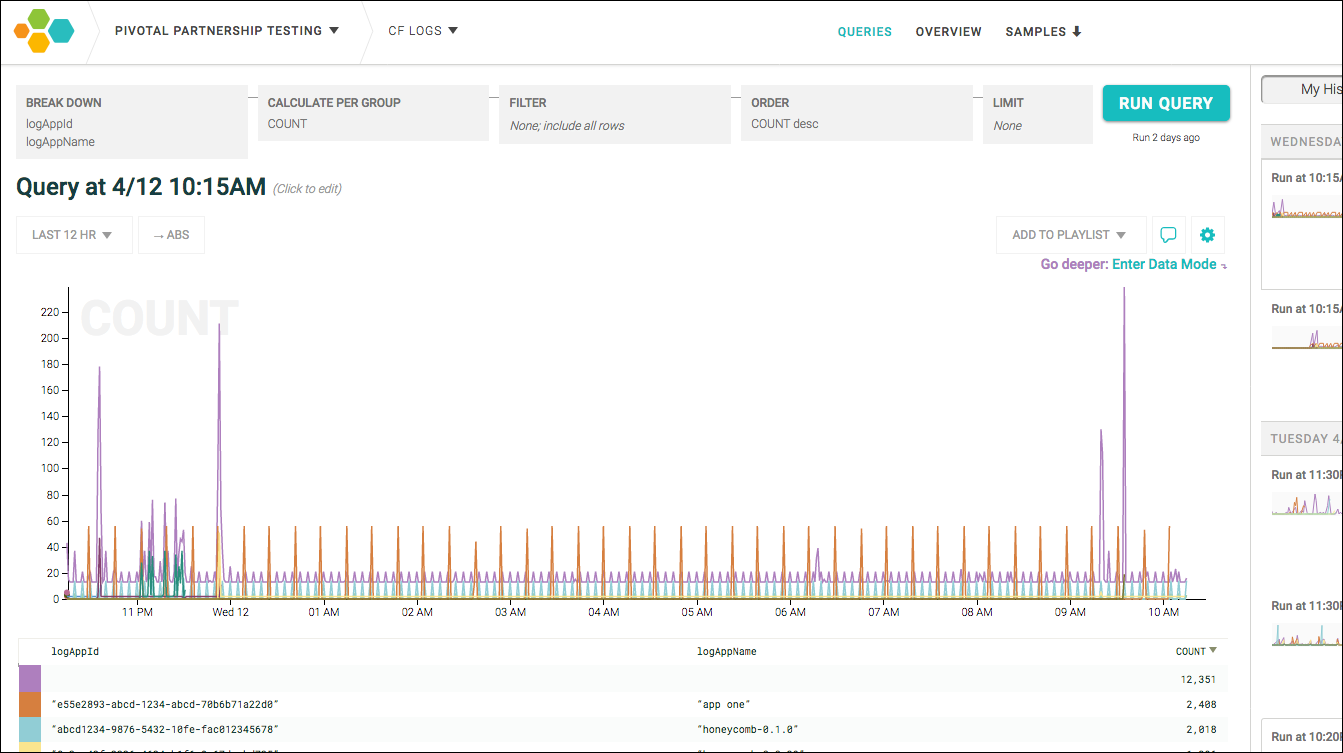The width and height of the screenshot is (1343, 753).
Task: Open the Run at 10:20 history entry
Action: 1302,736
